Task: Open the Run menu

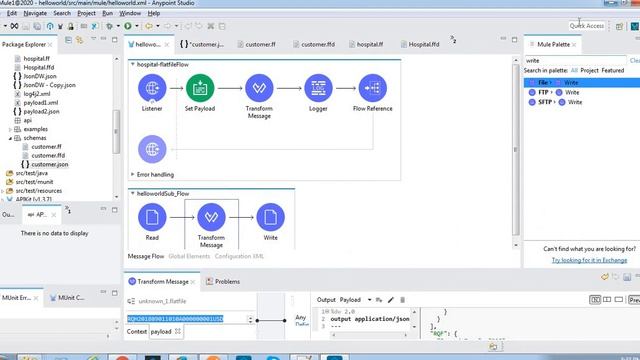Action: [107, 13]
